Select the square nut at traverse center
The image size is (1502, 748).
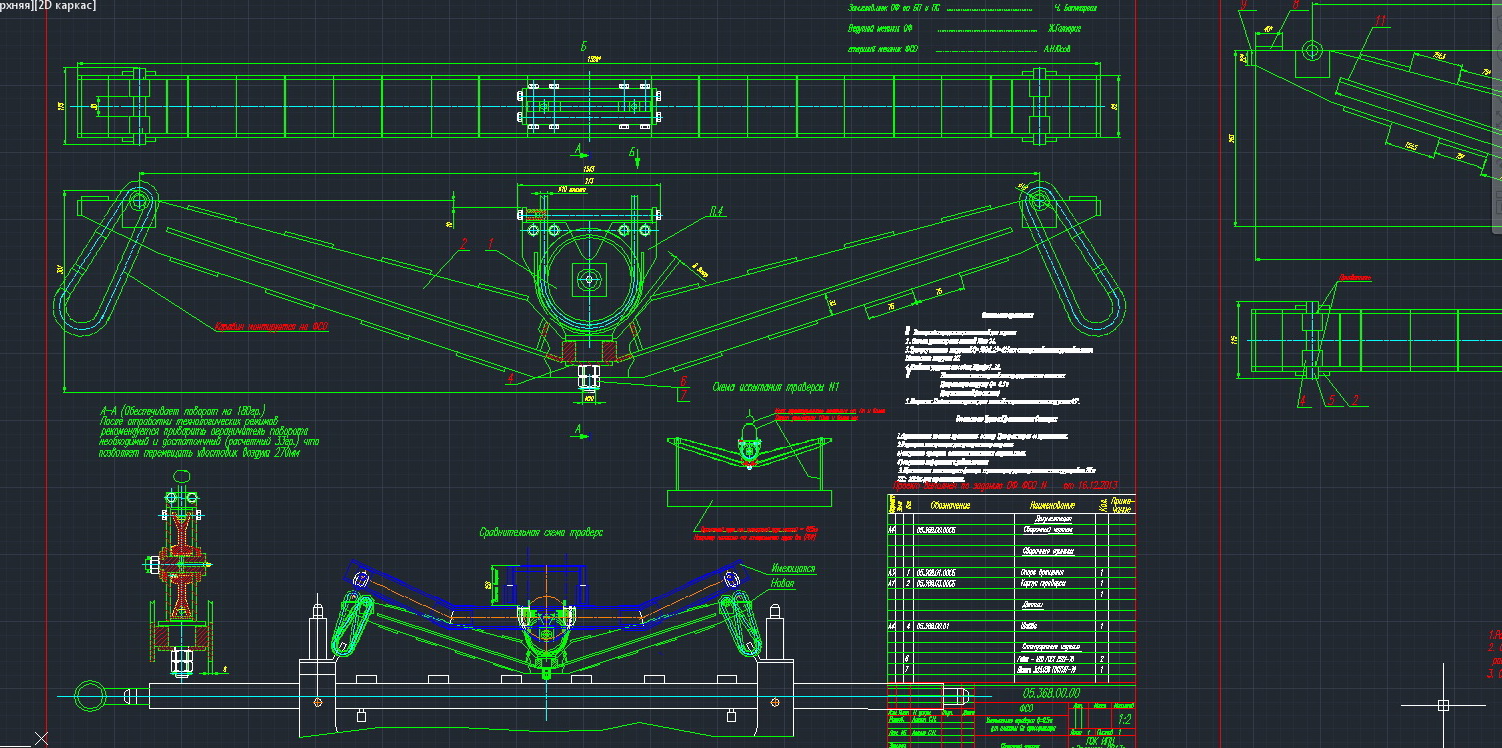coord(589,279)
